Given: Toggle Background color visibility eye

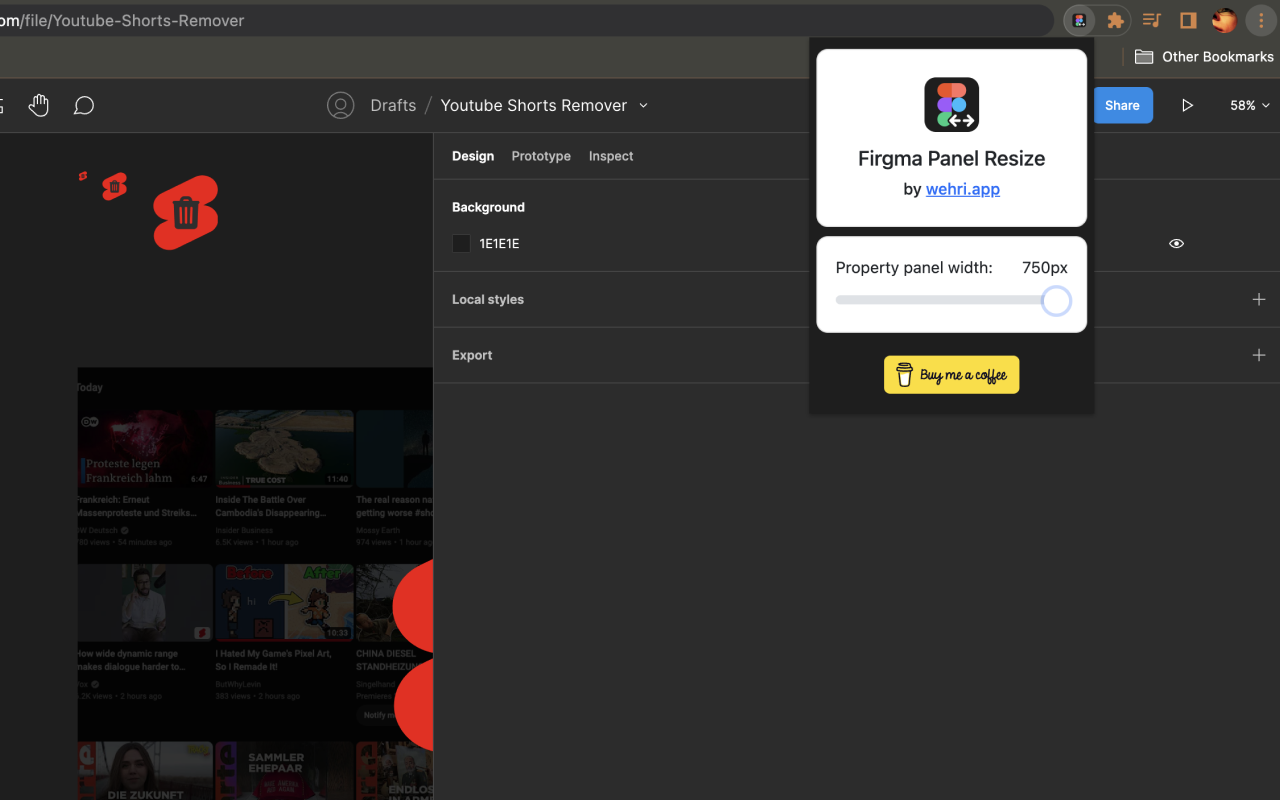Looking at the screenshot, I should pyautogui.click(x=1176, y=243).
